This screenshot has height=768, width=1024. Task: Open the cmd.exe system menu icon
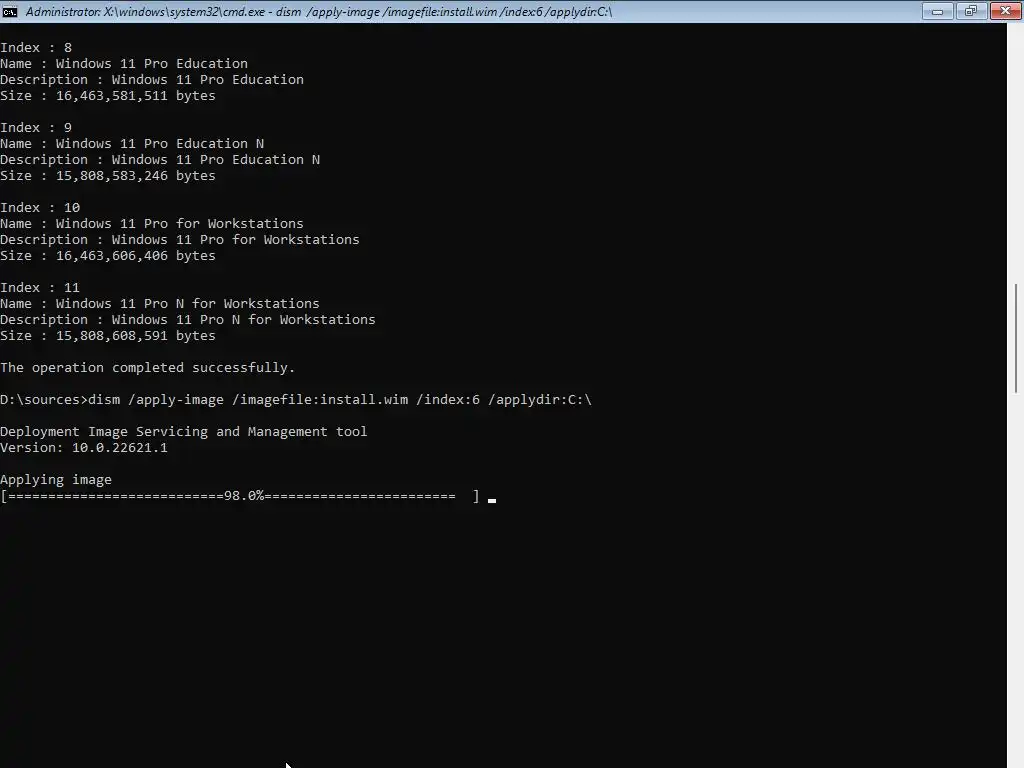[x=10, y=12]
